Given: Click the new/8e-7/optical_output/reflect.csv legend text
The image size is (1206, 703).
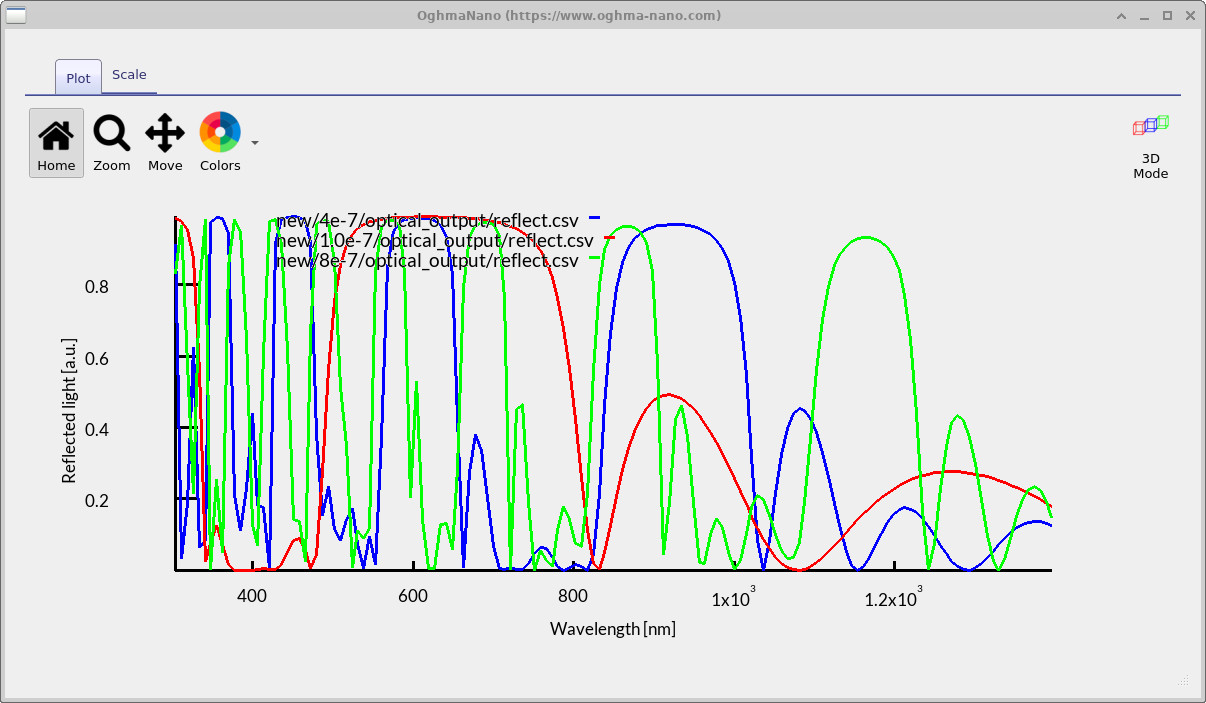Looking at the screenshot, I should [429, 261].
